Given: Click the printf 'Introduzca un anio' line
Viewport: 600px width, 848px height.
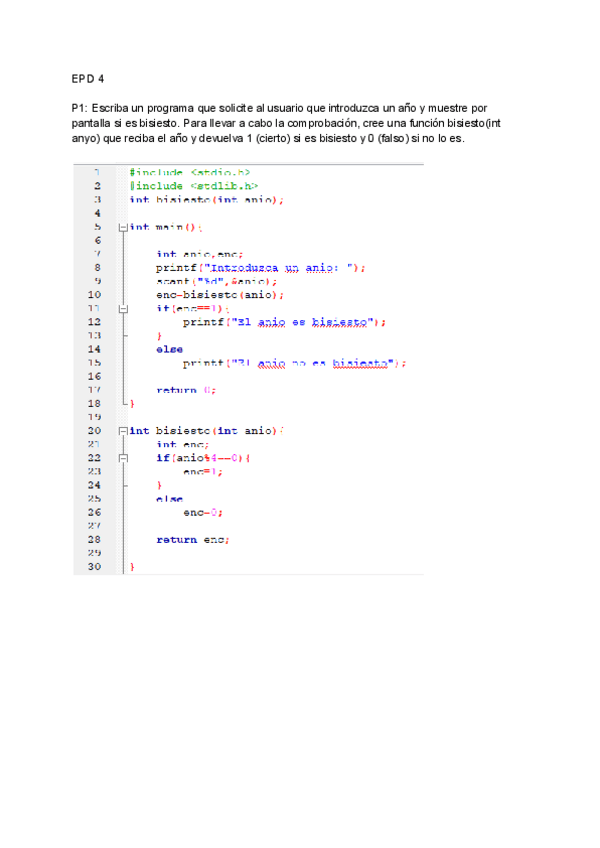Looking at the screenshot, I should 261,268.
